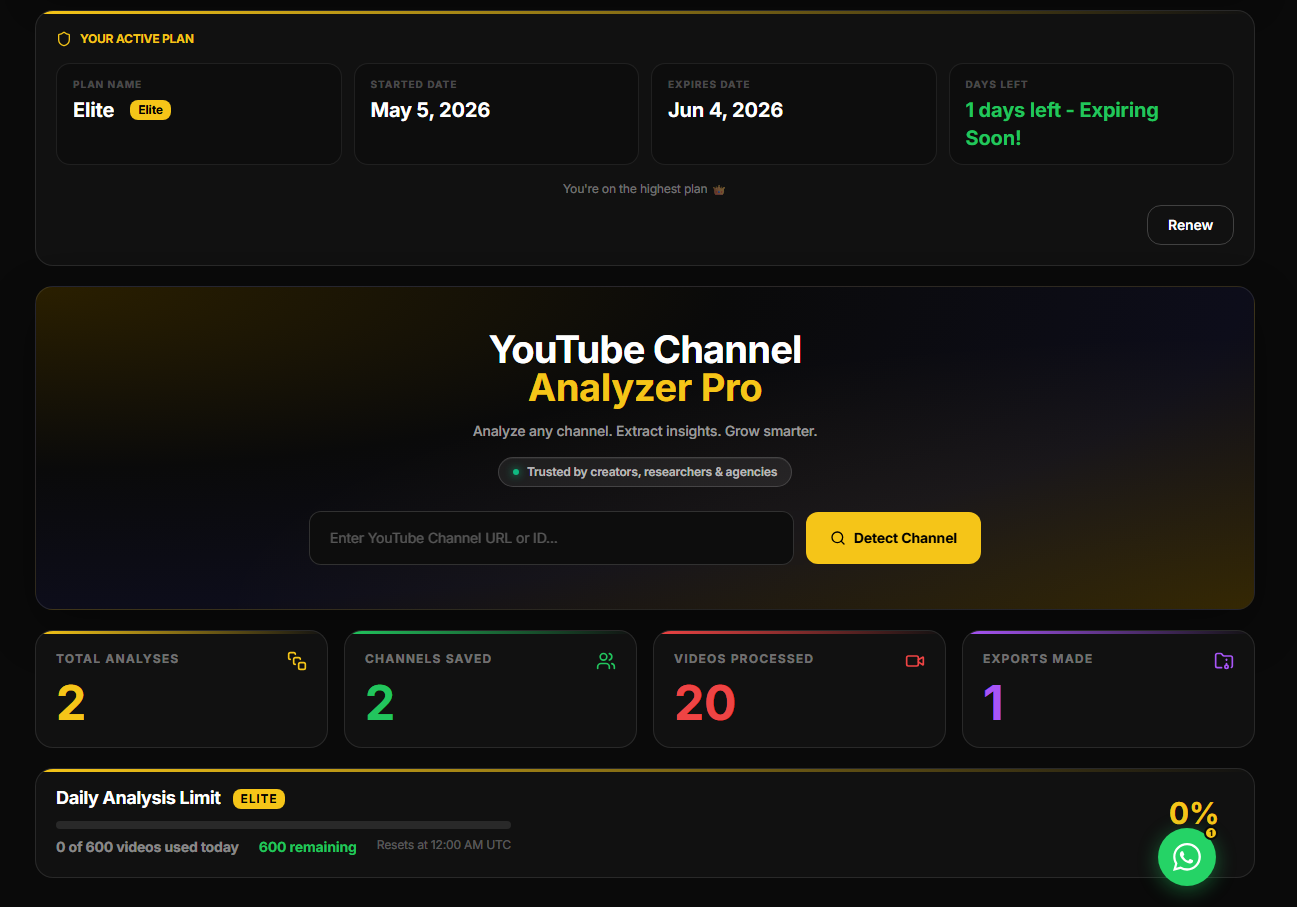1297x907 pixels.
Task: Click the 'VIDEOS PROCESSED' card label
Action: 743,659
